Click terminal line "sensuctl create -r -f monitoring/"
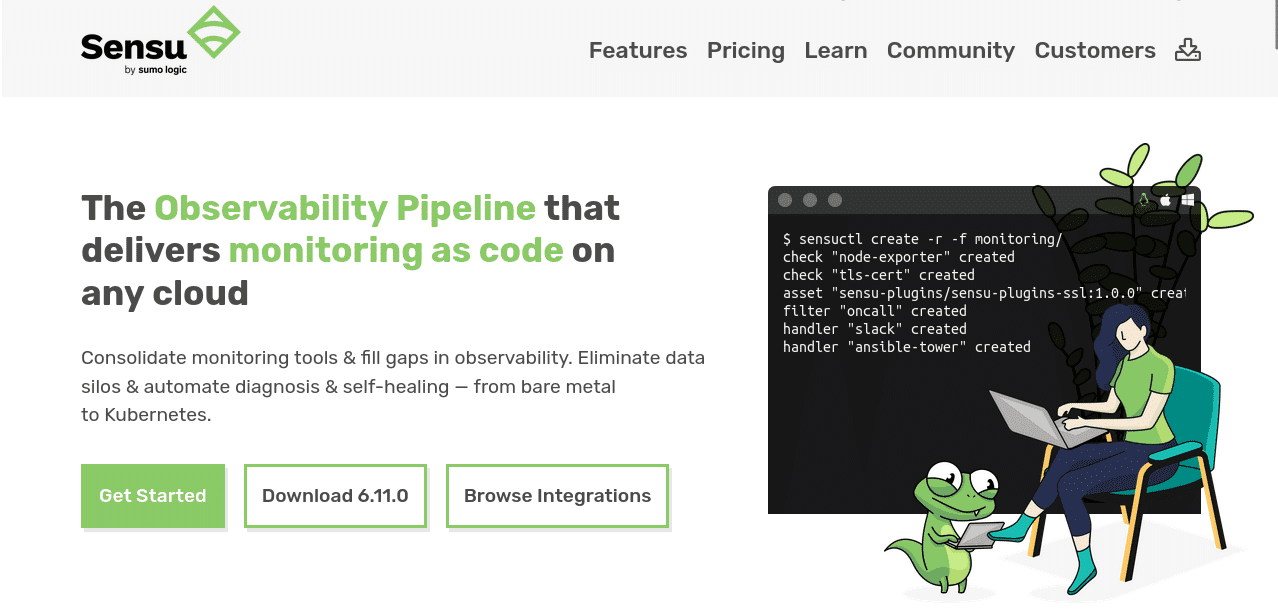This screenshot has height=614, width=1278. (922, 239)
